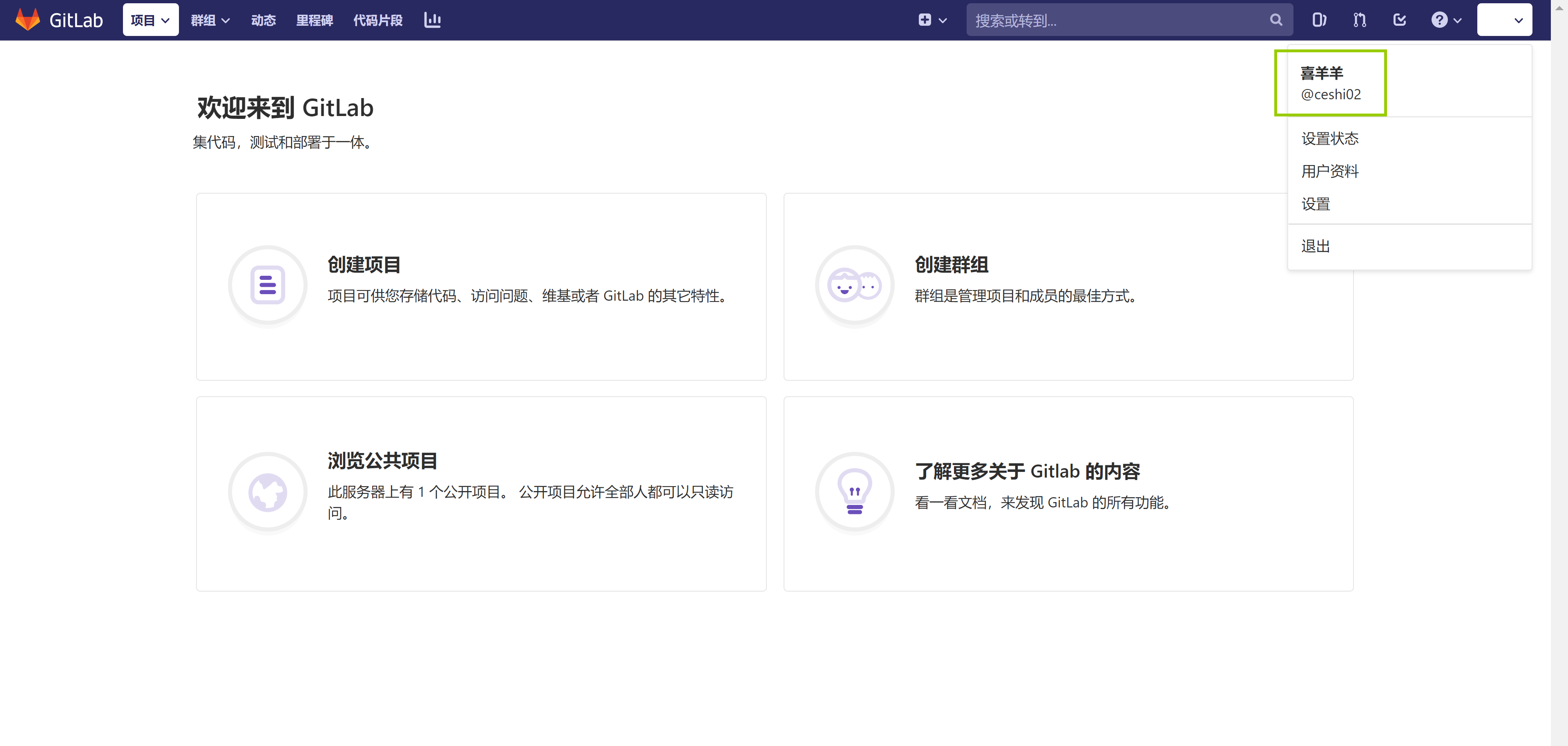Open the 创建群组 card heading
This screenshot has width=1568, height=746.
(952, 265)
